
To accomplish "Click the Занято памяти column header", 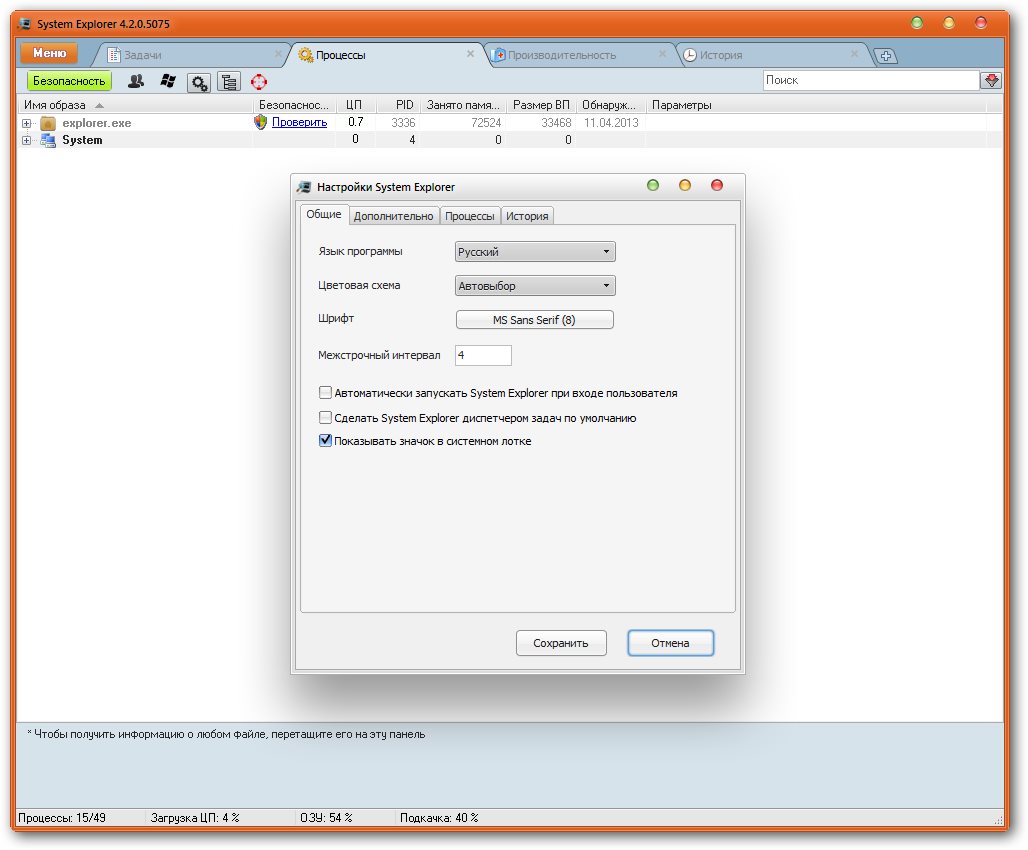I will pos(464,105).
